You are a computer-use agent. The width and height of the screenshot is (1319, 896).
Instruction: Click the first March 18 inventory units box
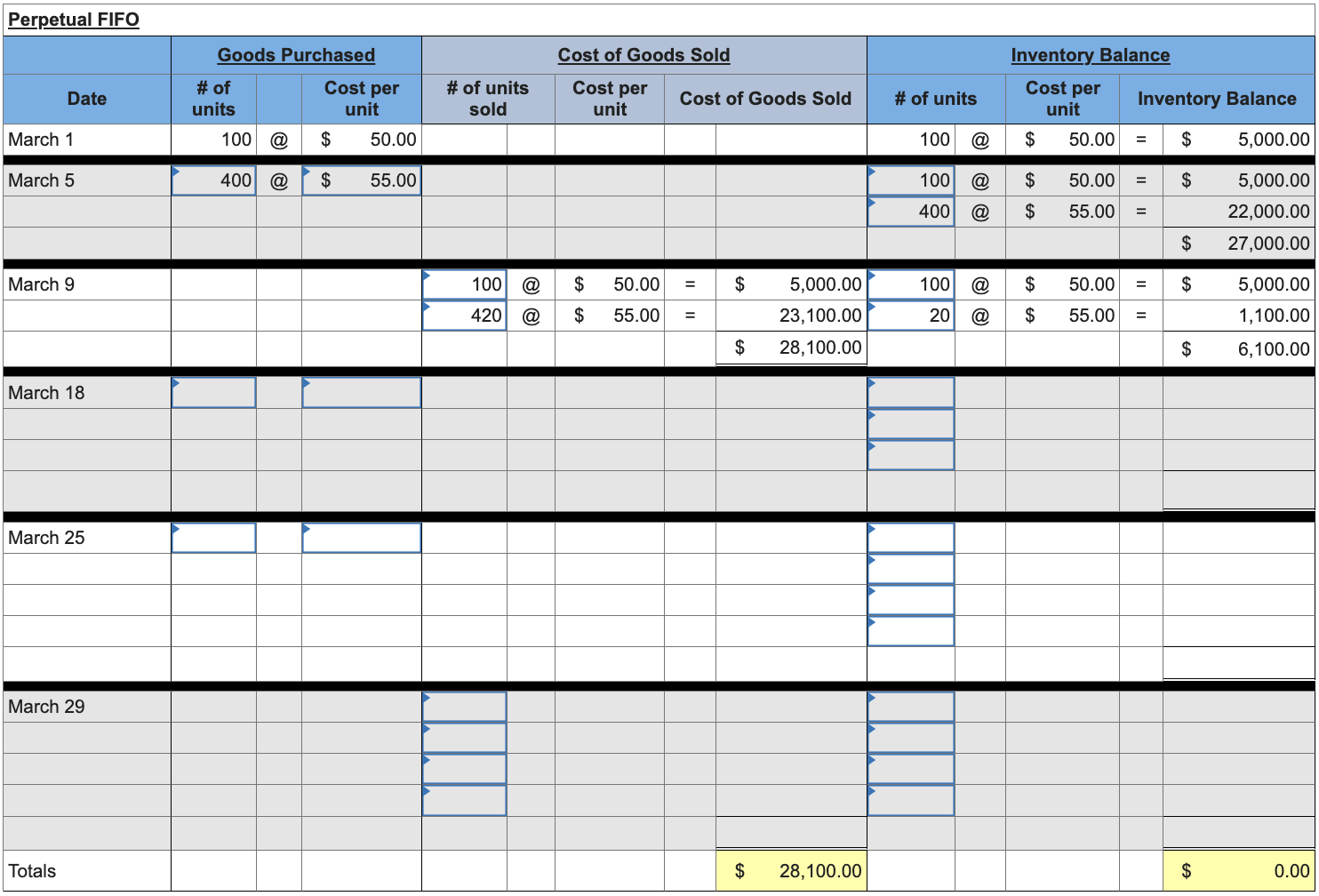[909, 392]
